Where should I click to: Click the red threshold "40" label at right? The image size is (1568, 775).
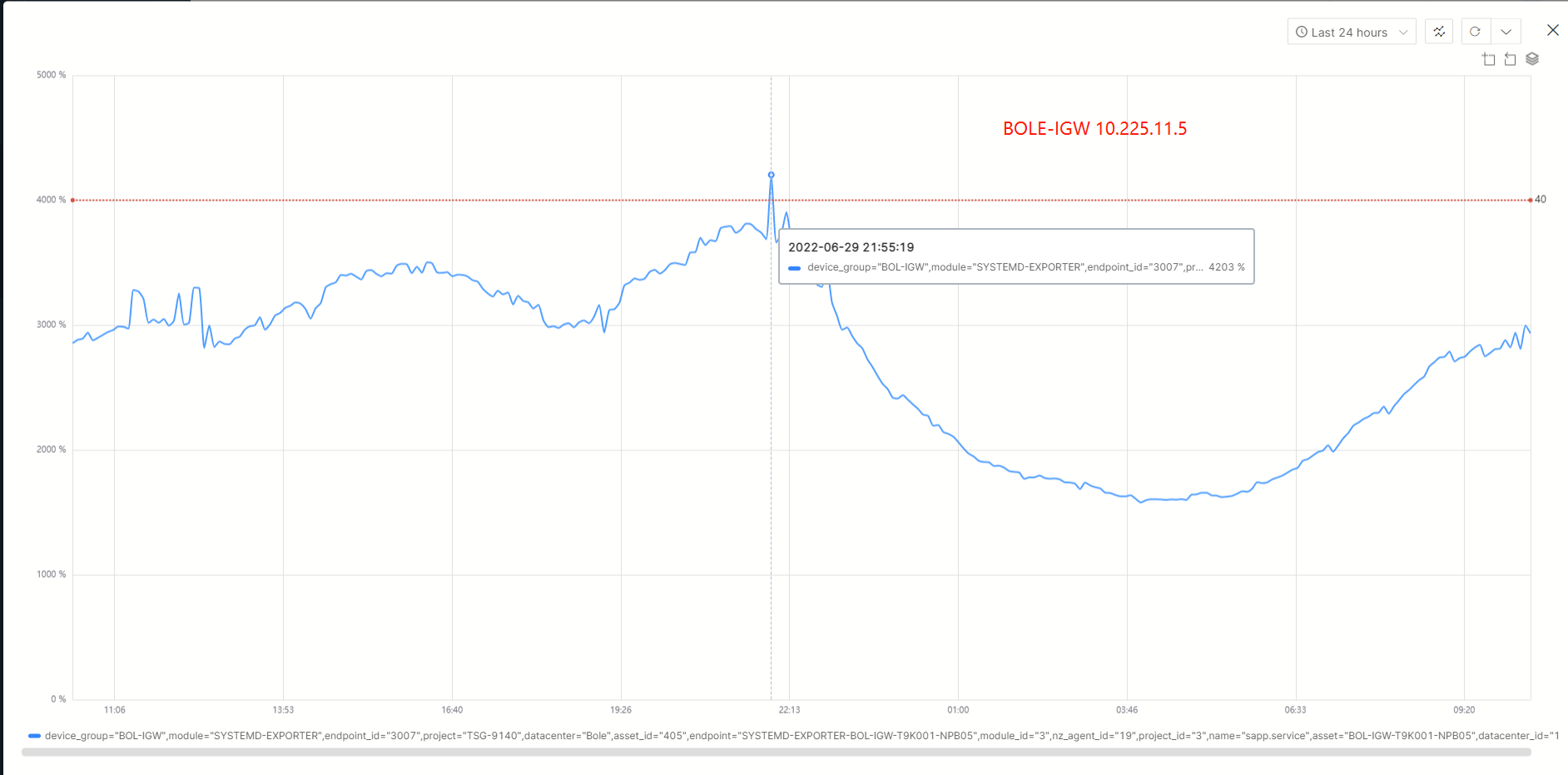coord(1541,200)
